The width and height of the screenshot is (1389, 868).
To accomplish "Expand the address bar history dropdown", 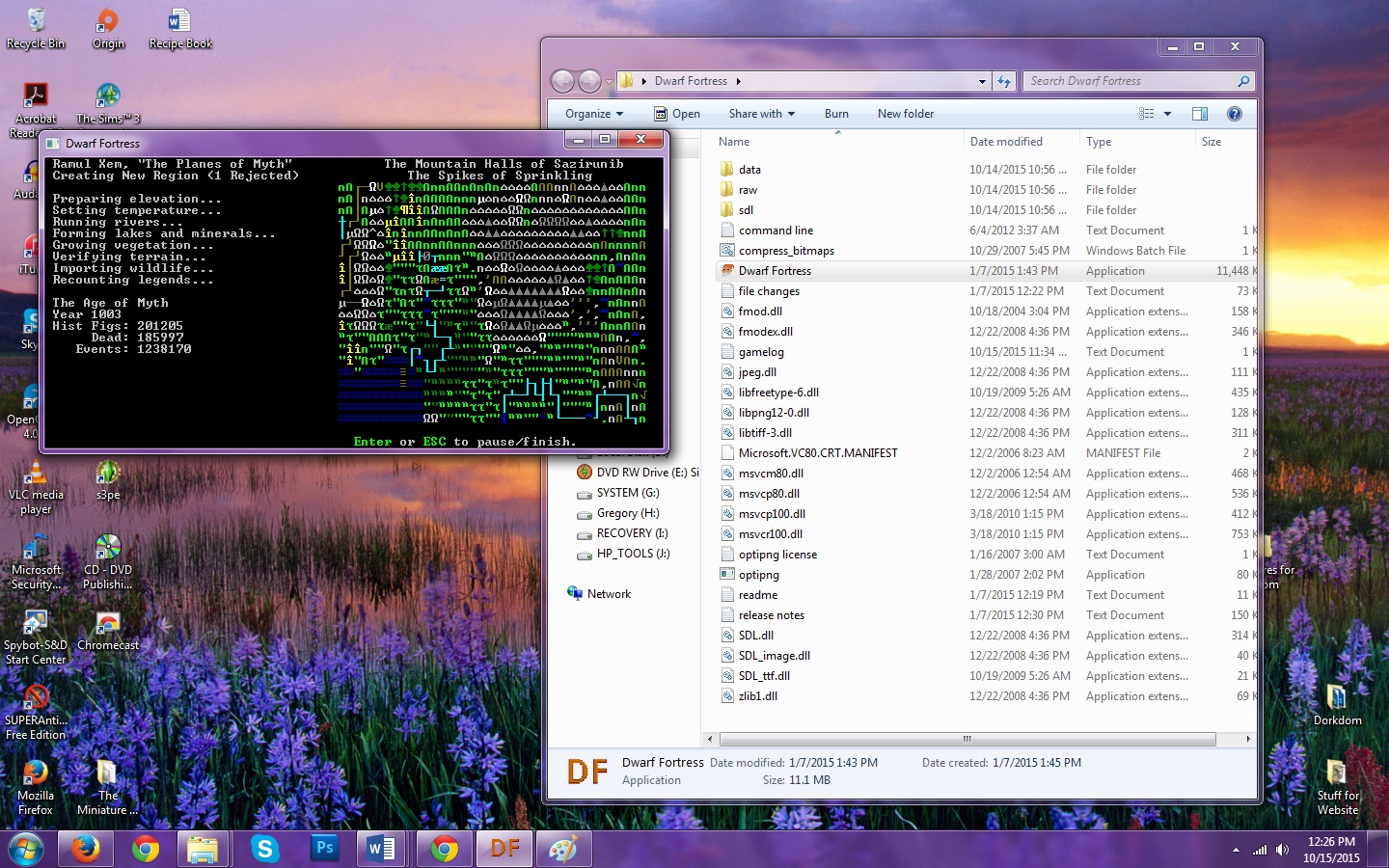I will pyautogui.click(x=982, y=82).
